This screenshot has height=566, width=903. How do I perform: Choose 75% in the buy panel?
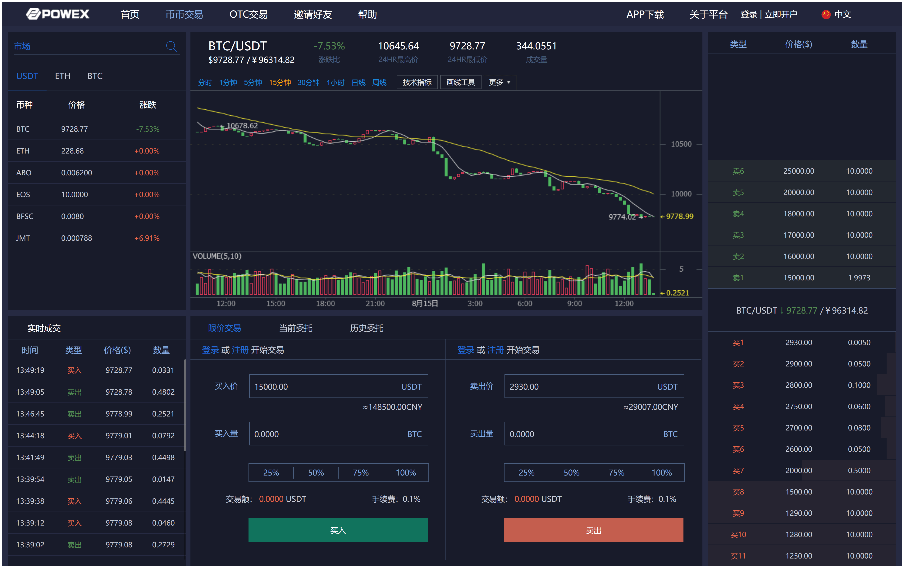361,473
